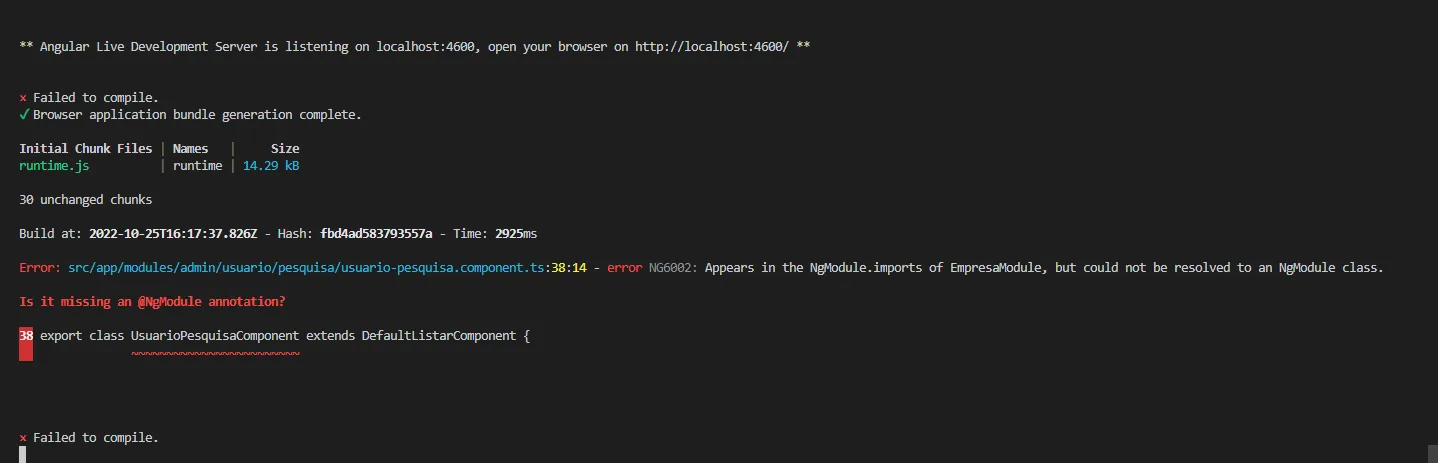Click the underlined UsuarioPesquisaComponent class name
The height and width of the screenshot is (463, 1438).
(215, 336)
